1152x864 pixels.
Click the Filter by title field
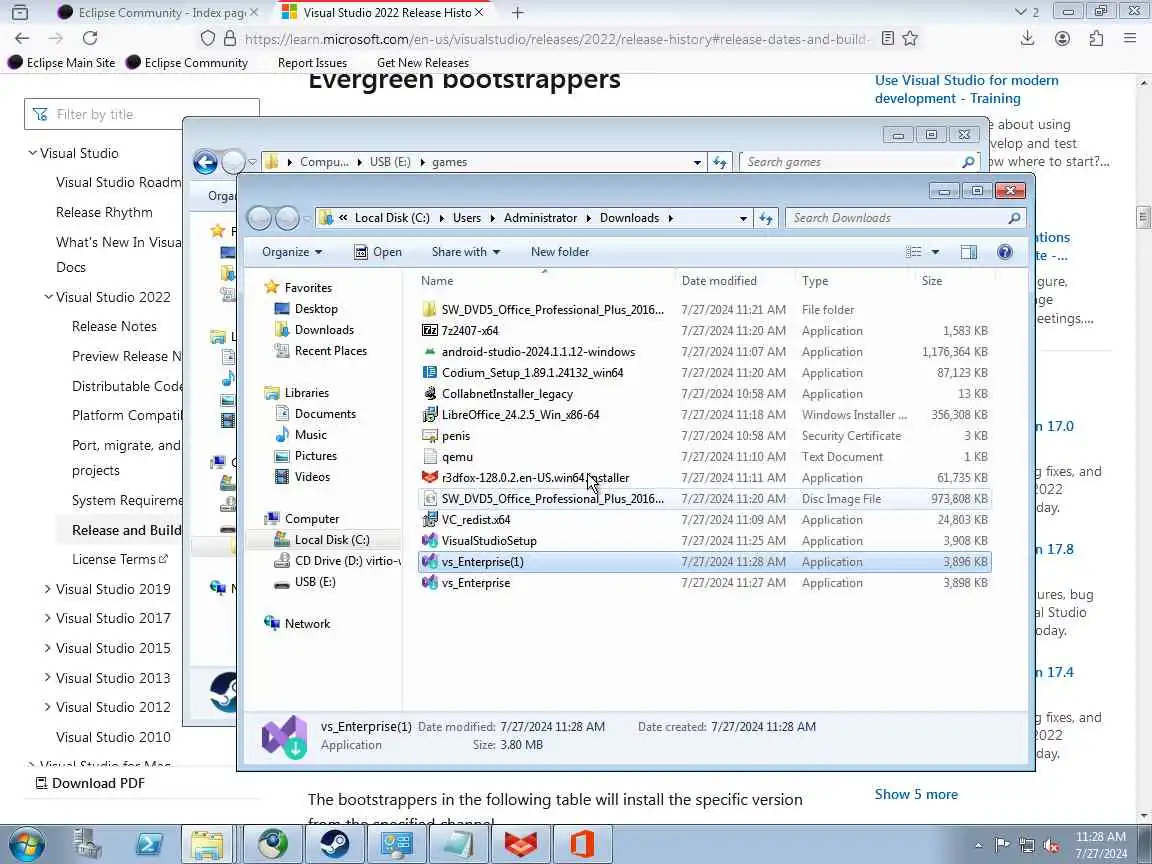coord(141,115)
